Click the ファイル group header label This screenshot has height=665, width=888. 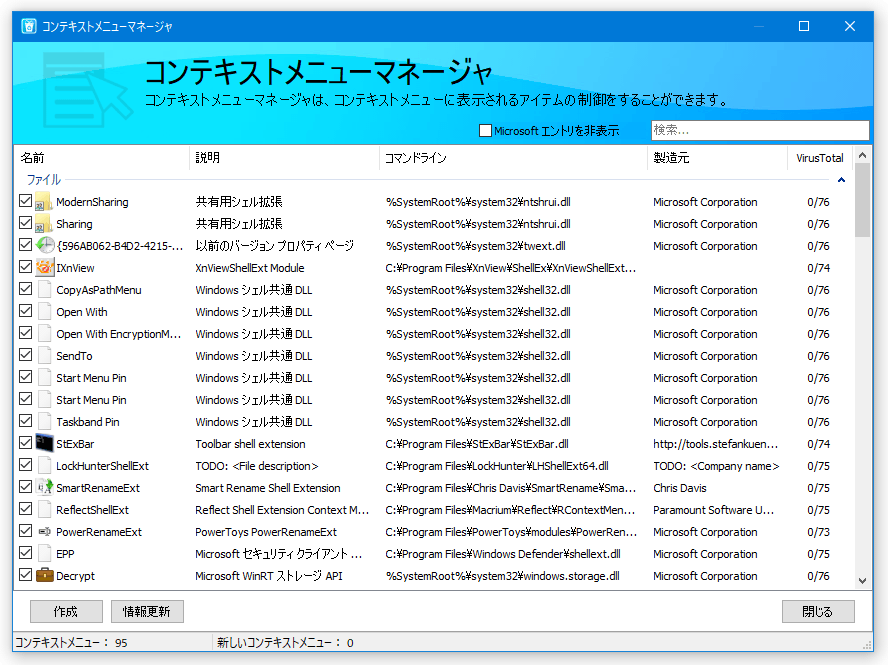(44, 180)
